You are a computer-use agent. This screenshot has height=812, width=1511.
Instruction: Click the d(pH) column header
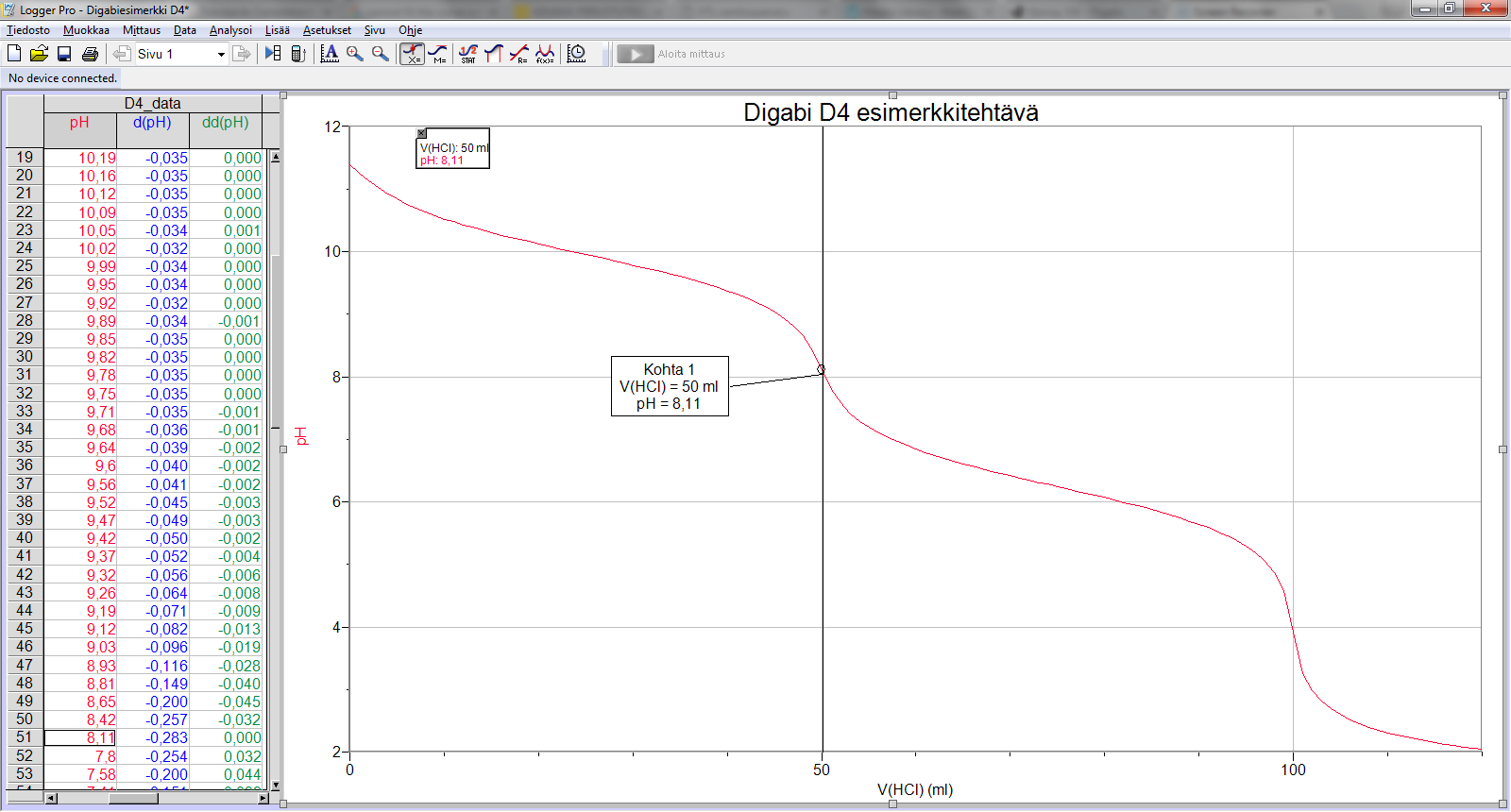[152, 123]
